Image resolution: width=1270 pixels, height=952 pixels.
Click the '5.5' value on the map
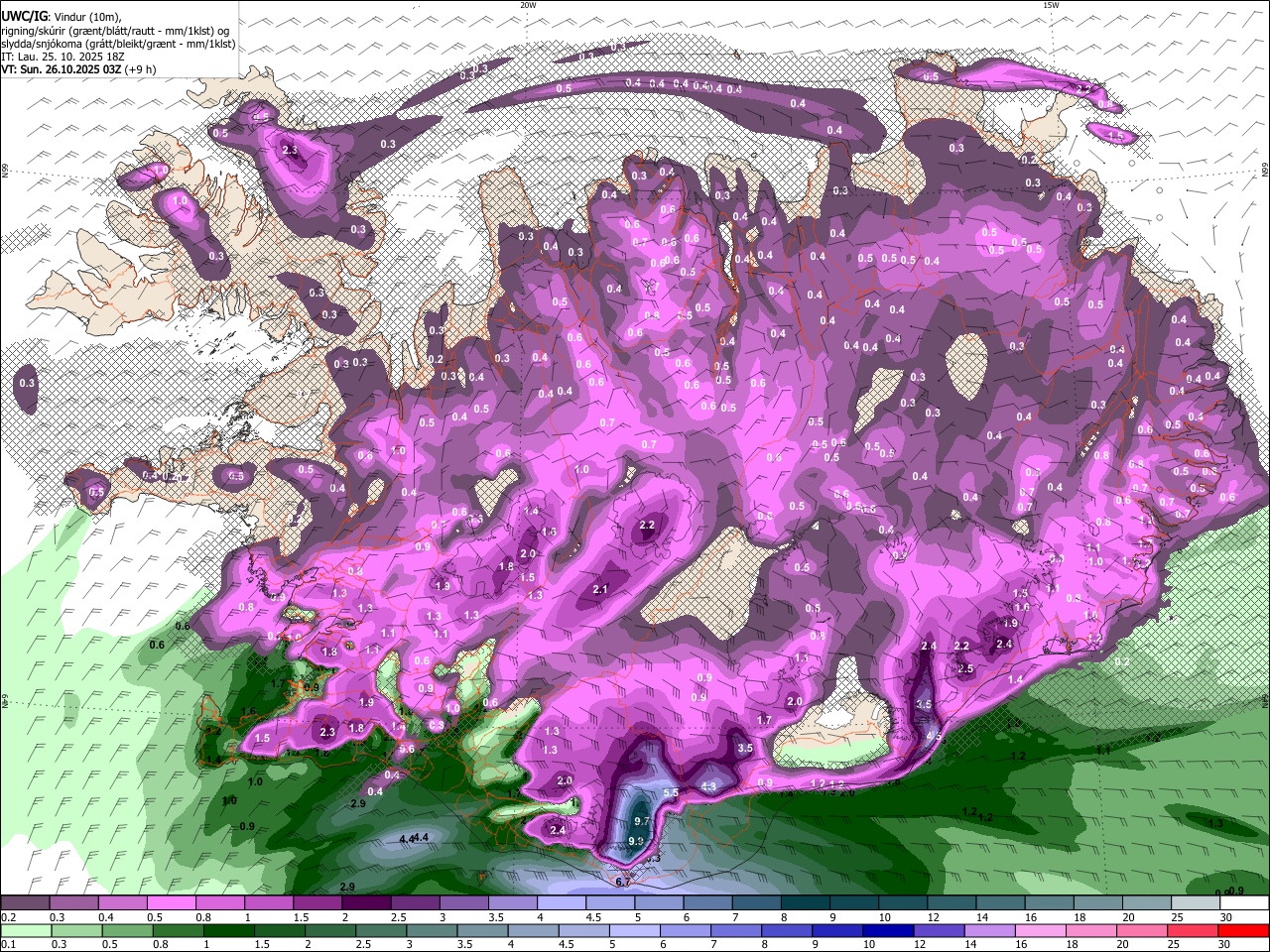671,792
